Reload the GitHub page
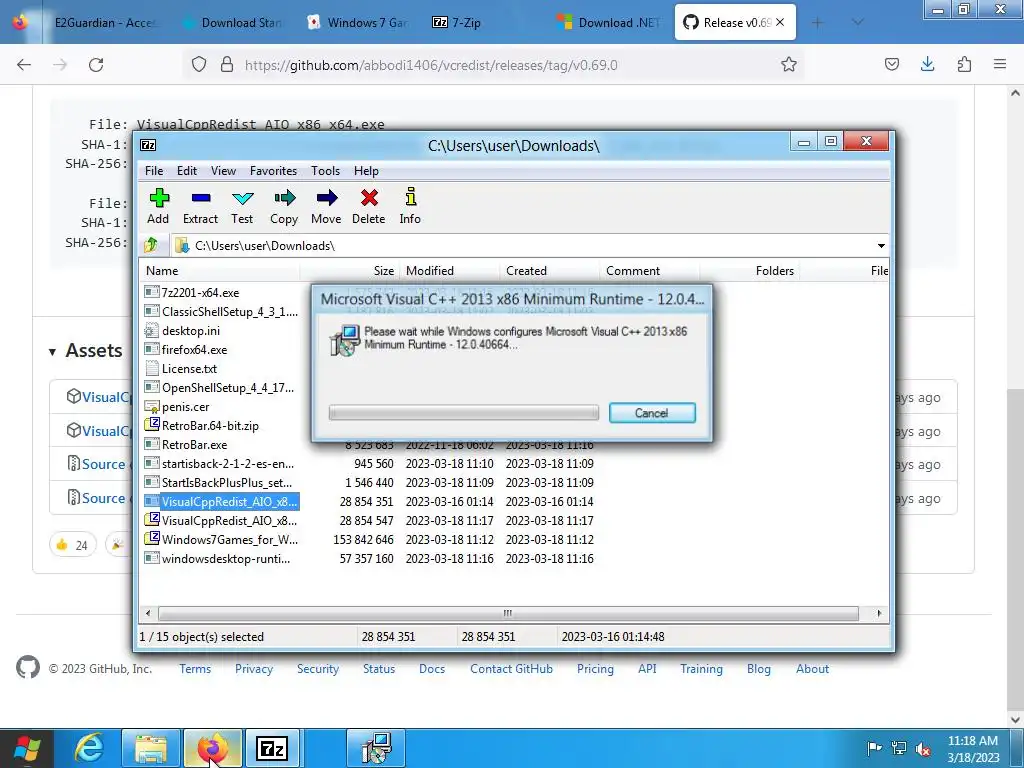This screenshot has height=768, width=1024. click(96, 65)
